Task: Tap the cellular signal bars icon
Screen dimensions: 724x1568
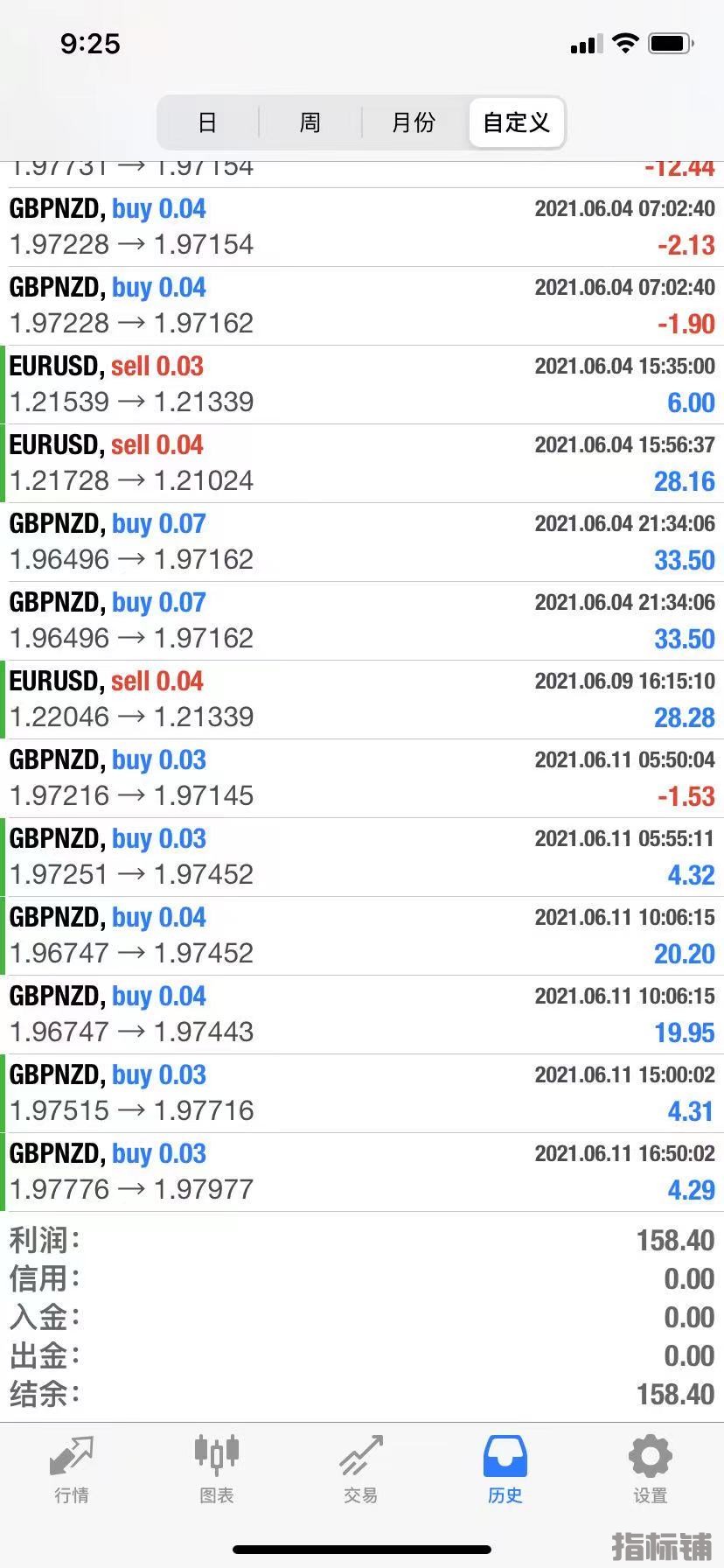Action: (x=586, y=45)
